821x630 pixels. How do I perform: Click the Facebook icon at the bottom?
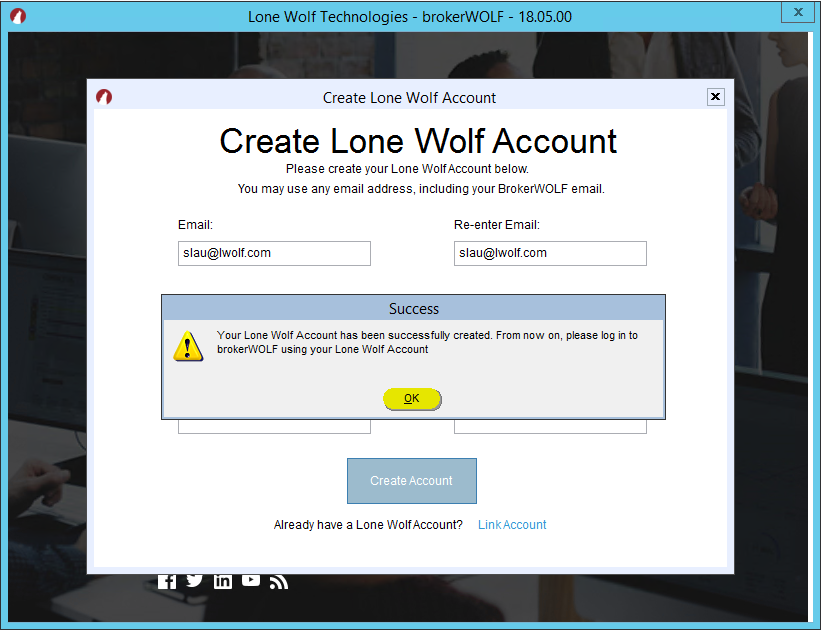click(167, 580)
